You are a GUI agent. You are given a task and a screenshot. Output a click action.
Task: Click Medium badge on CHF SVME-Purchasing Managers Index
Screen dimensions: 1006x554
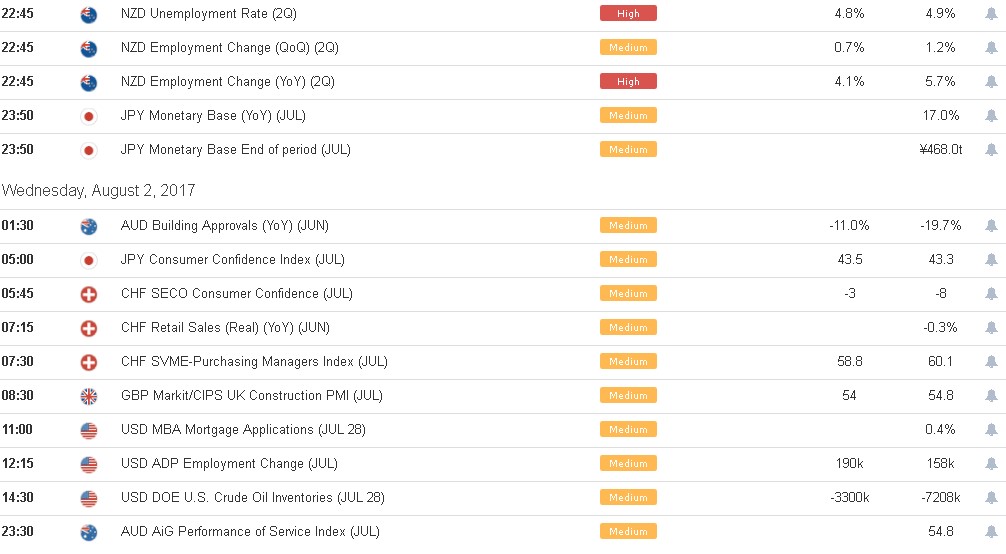point(628,361)
